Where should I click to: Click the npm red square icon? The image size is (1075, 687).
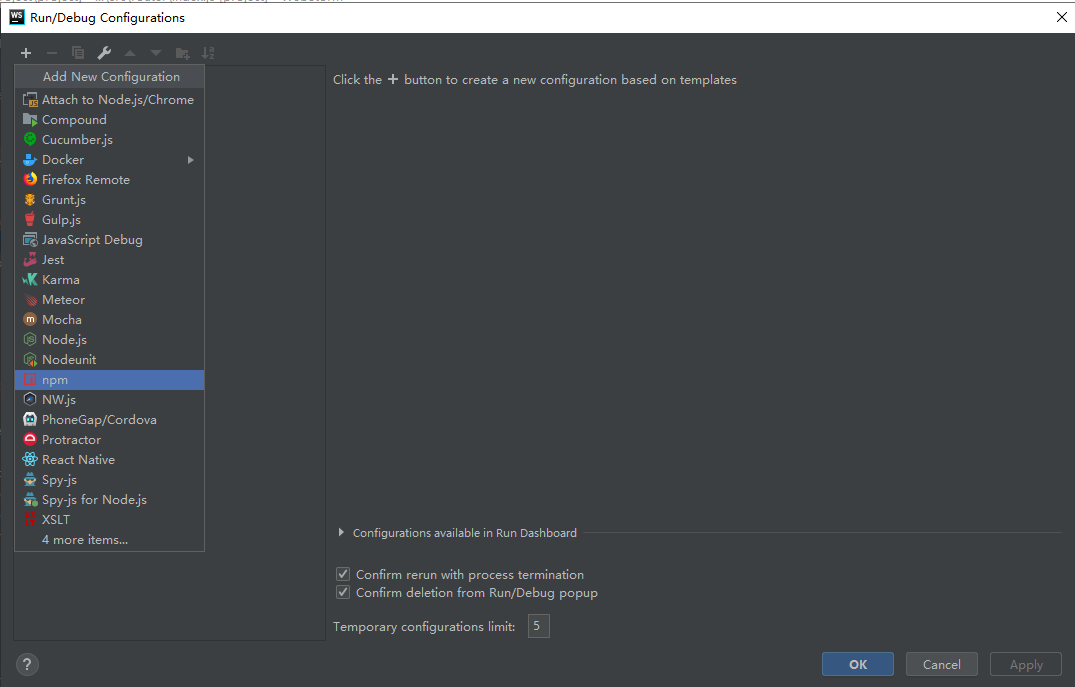(30, 379)
